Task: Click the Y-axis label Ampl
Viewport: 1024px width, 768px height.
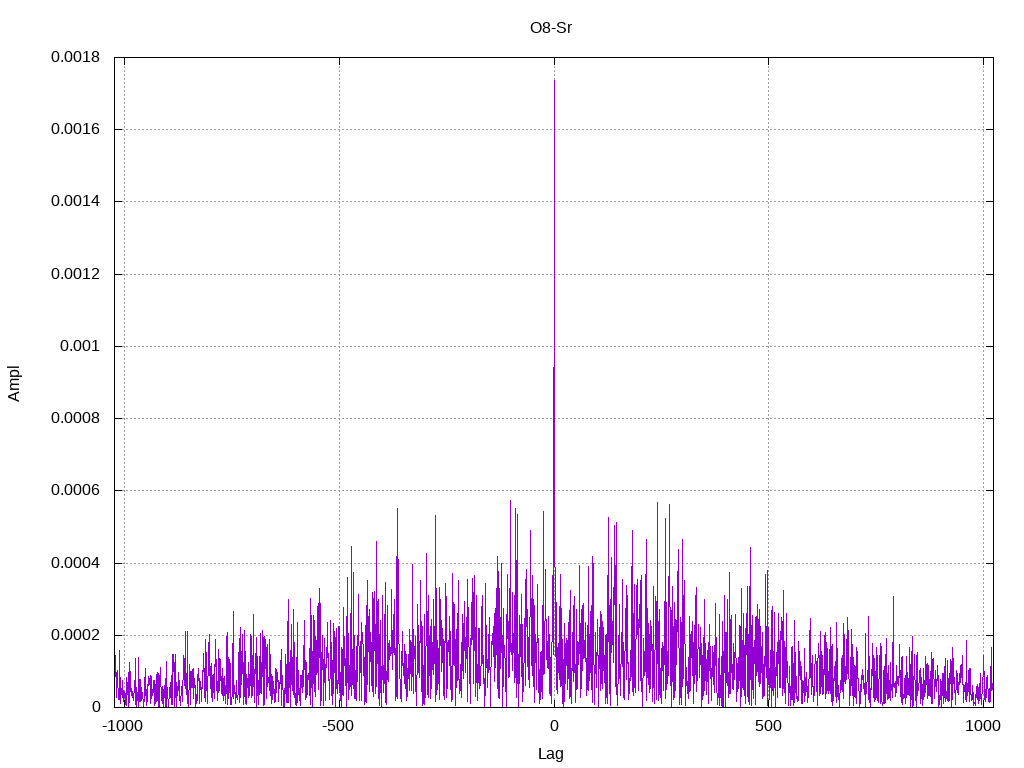Action: pos(14,384)
